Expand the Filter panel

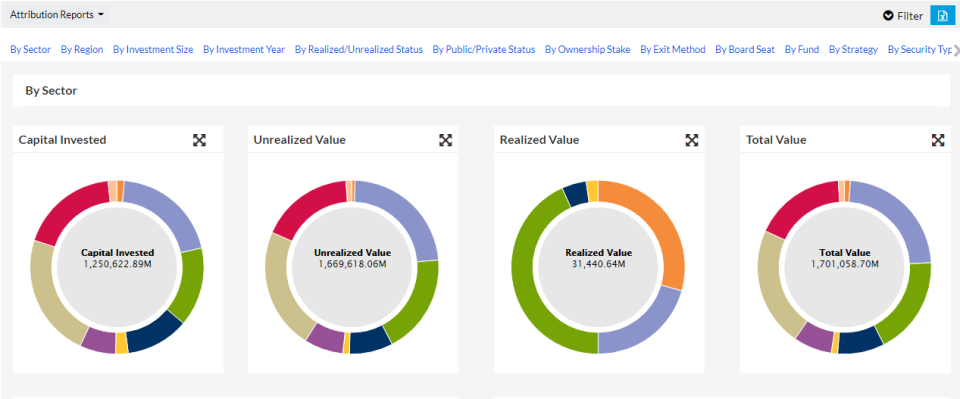[903, 16]
